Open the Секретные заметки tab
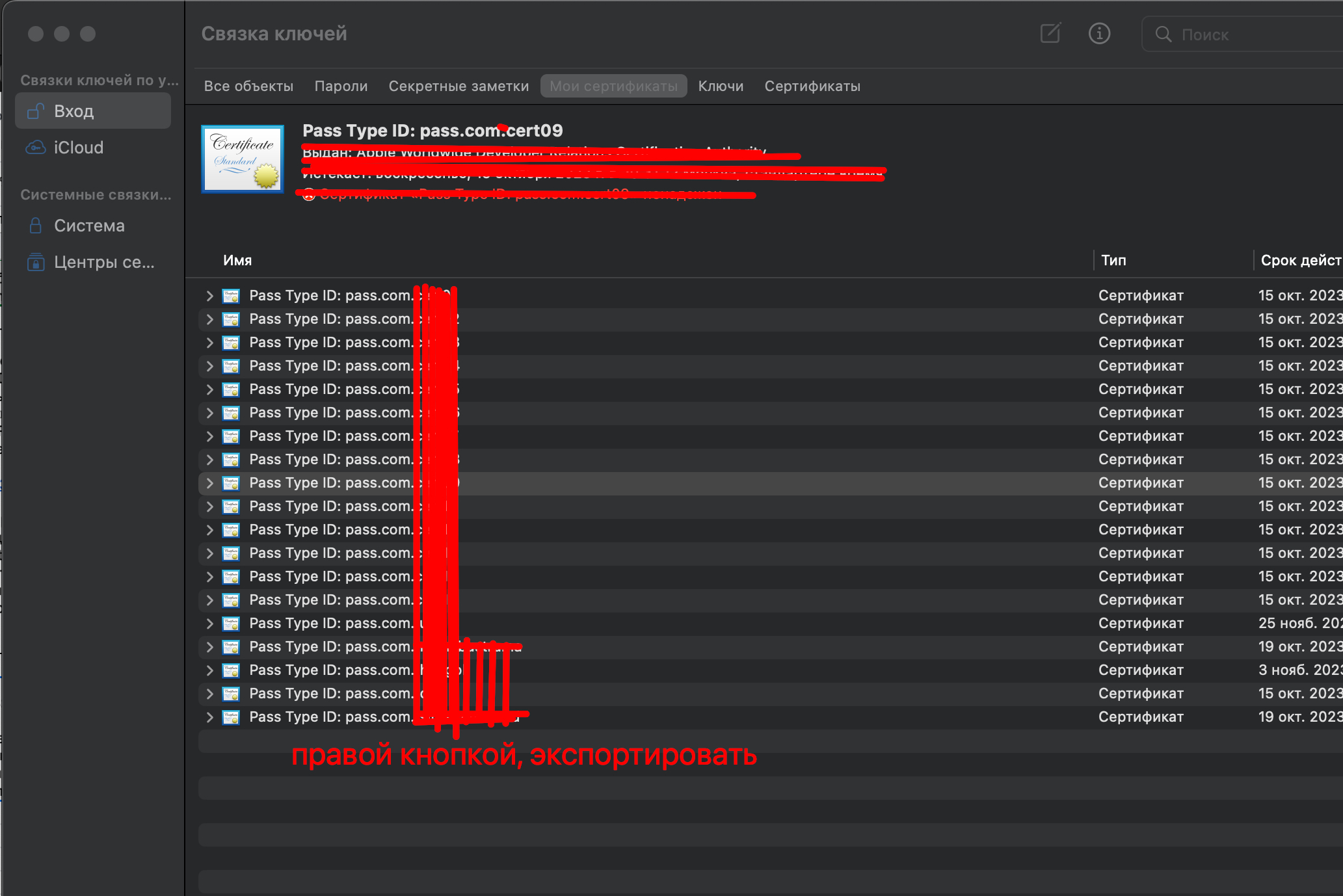1343x896 pixels. [459, 86]
